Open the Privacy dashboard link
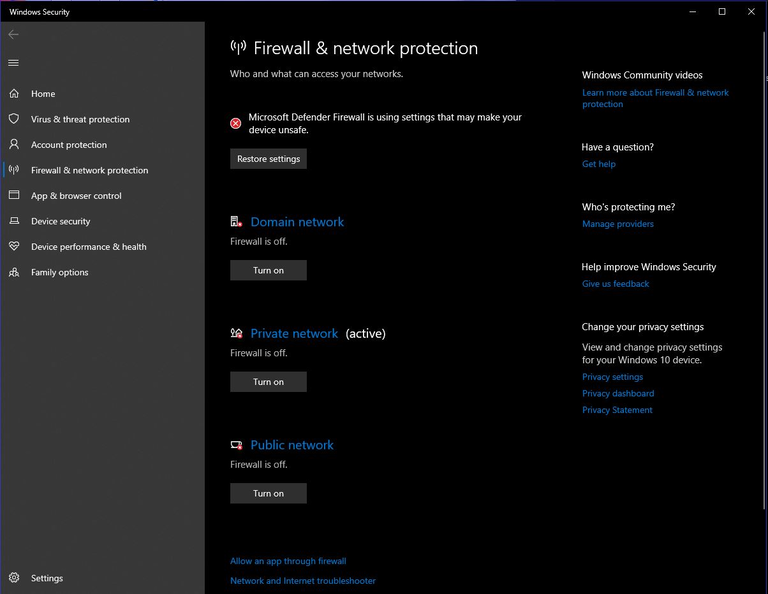Image resolution: width=768 pixels, height=594 pixels. pos(618,394)
